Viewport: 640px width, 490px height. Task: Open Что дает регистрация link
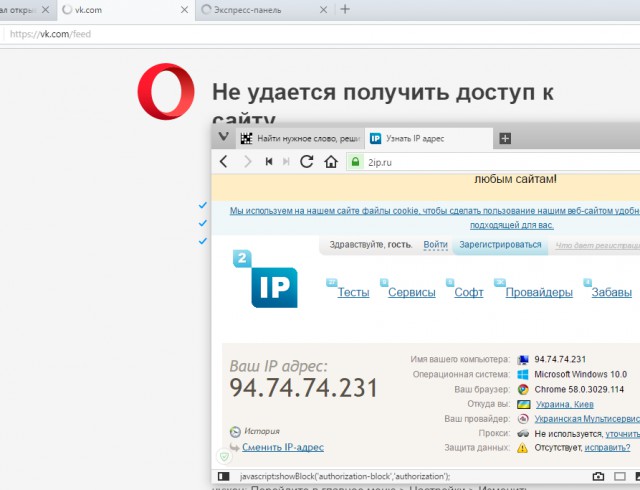pyautogui.click(x=598, y=245)
